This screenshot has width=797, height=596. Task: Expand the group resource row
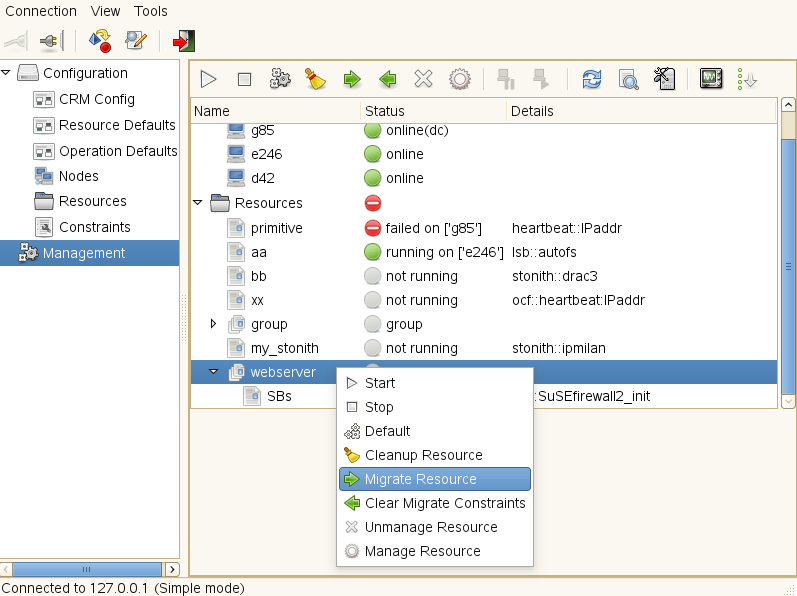click(x=213, y=324)
